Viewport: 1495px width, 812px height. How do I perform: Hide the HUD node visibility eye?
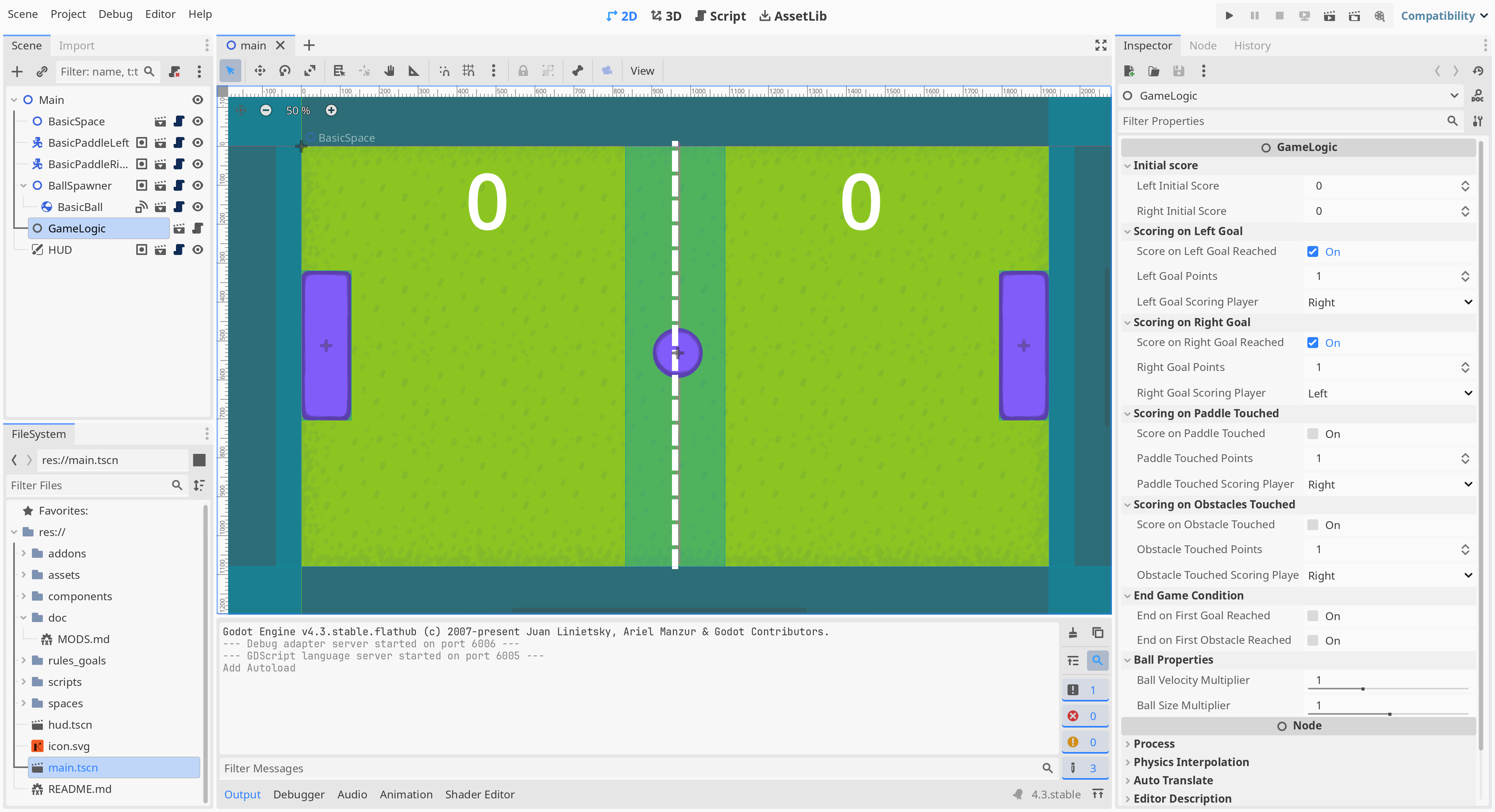198,250
